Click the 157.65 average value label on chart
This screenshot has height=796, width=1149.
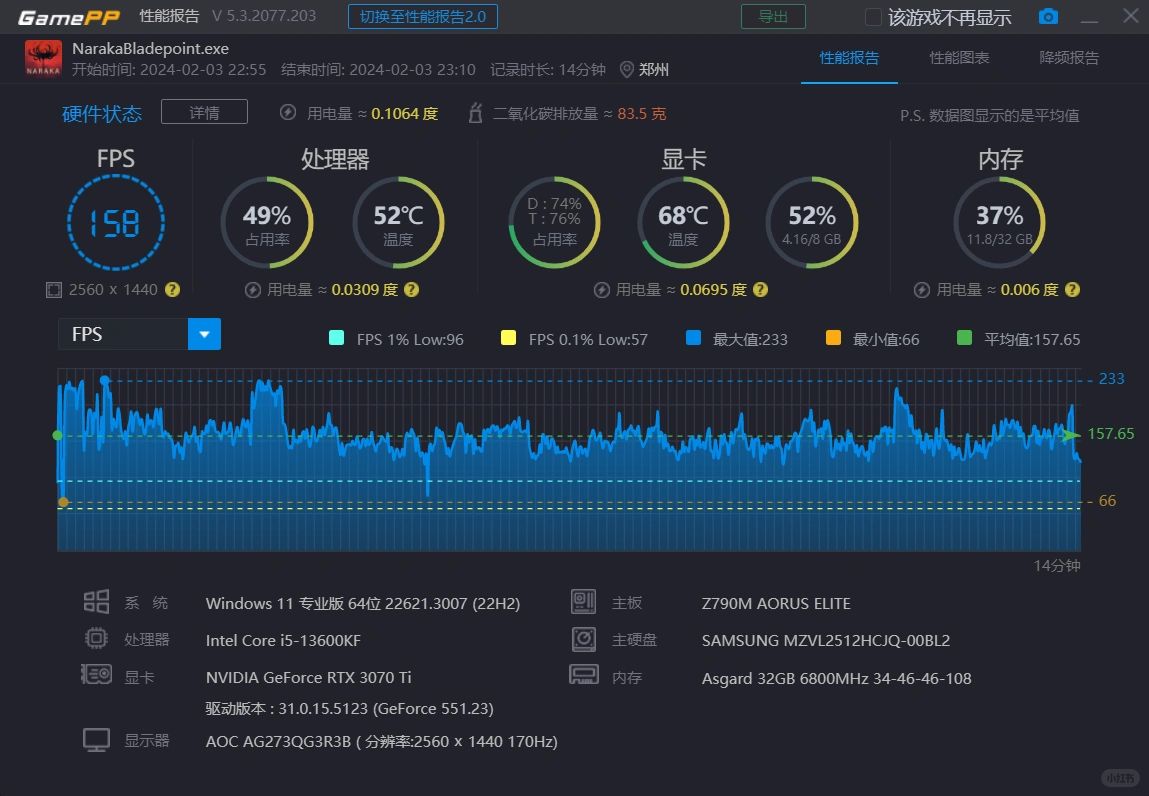(x=1111, y=434)
